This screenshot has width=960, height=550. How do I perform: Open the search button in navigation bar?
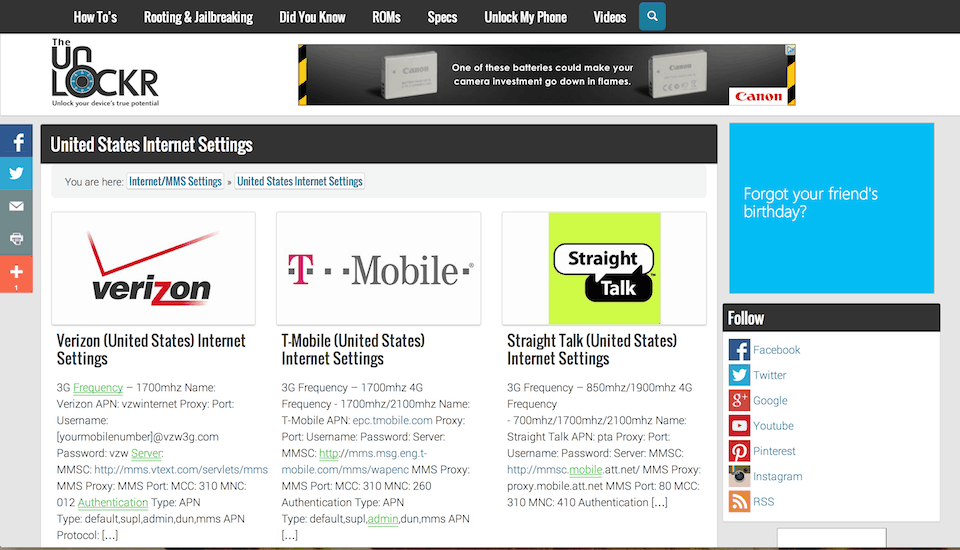[x=652, y=17]
